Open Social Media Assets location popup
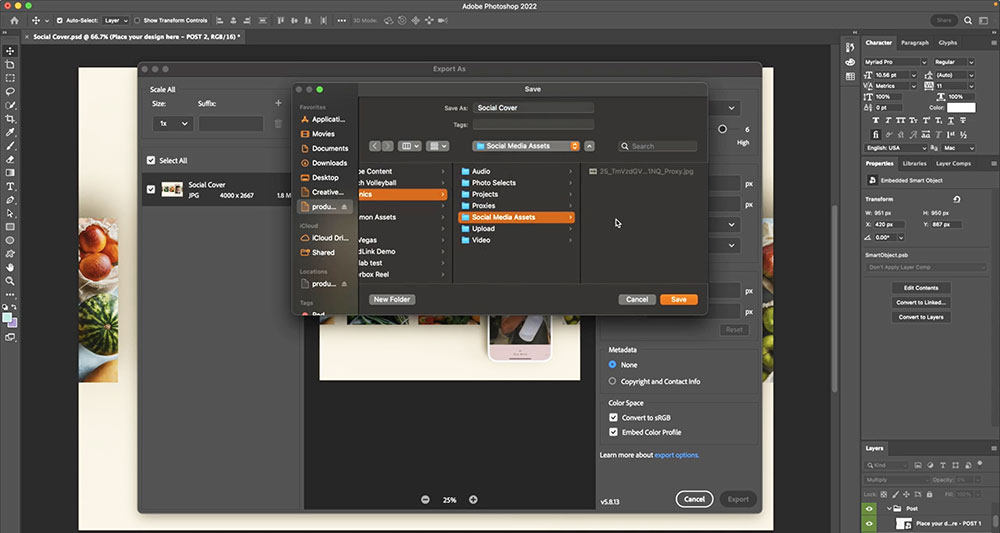Viewport: 1000px width, 533px height. (x=526, y=146)
